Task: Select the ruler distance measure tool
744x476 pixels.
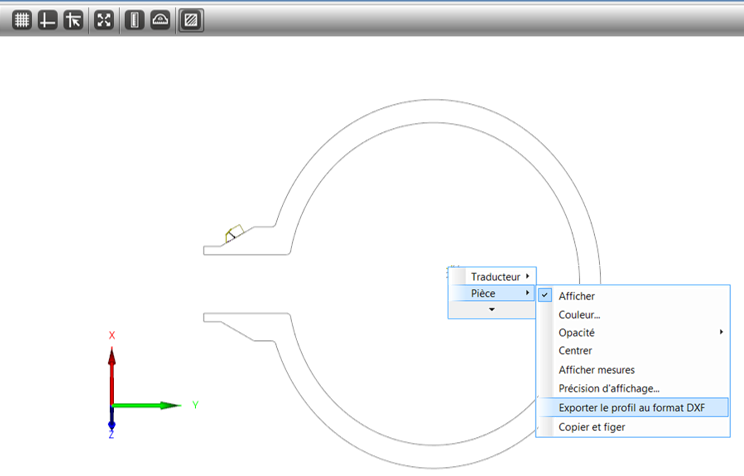Action: coord(135,20)
